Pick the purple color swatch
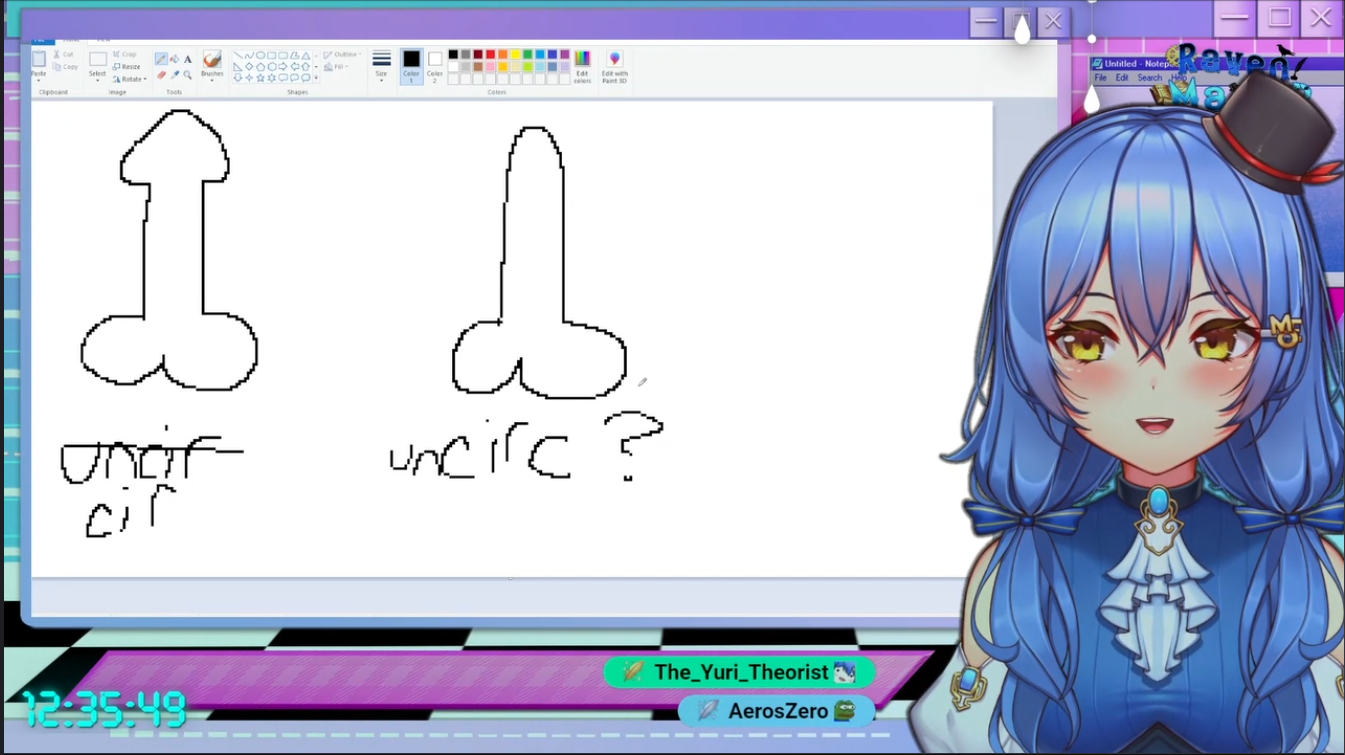Image resolution: width=1345 pixels, height=755 pixels. 565,54
